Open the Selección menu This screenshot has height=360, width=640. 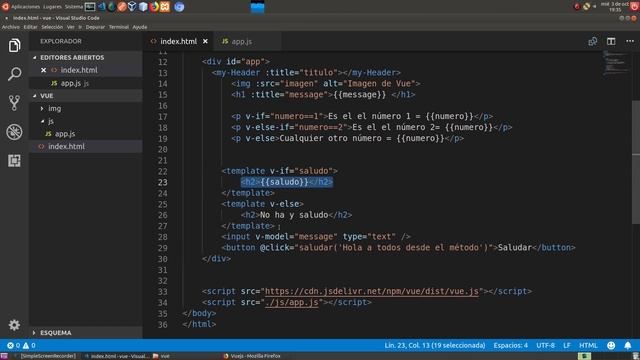click(x=52, y=27)
